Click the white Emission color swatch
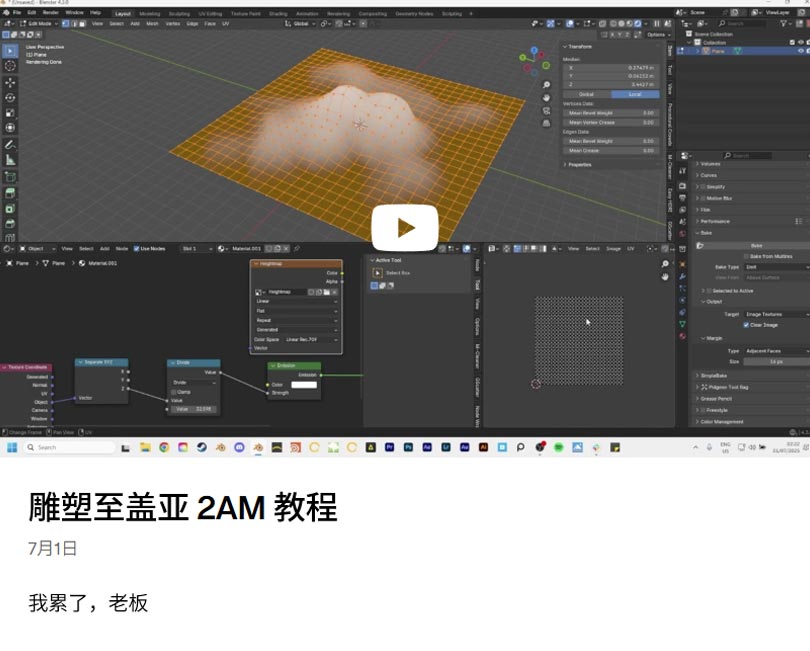The width and height of the screenshot is (810, 651). 303,384
